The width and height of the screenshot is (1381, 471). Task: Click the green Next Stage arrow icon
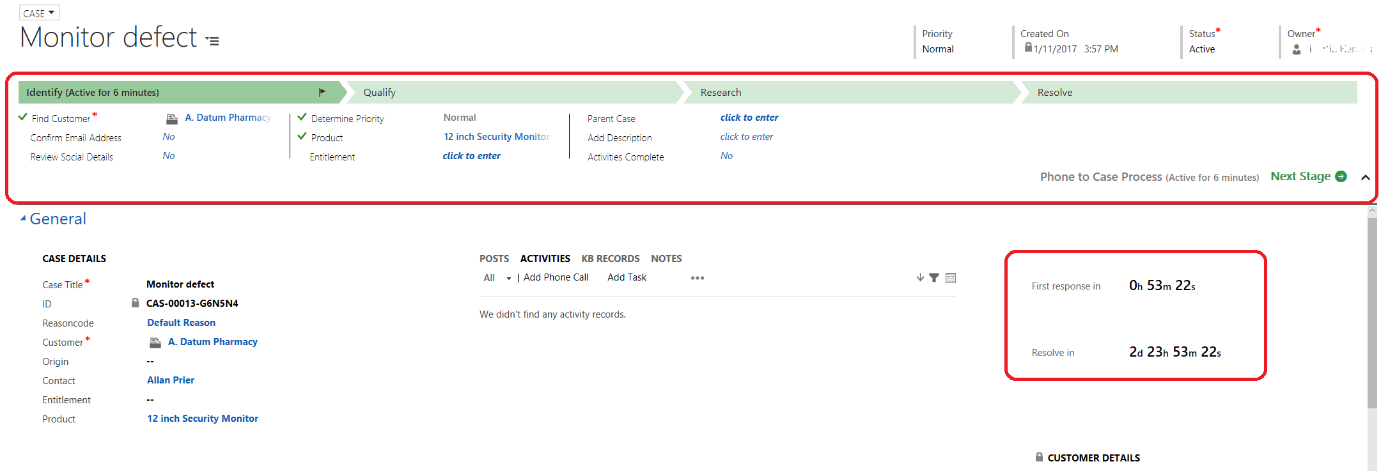pyautogui.click(x=1340, y=177)
